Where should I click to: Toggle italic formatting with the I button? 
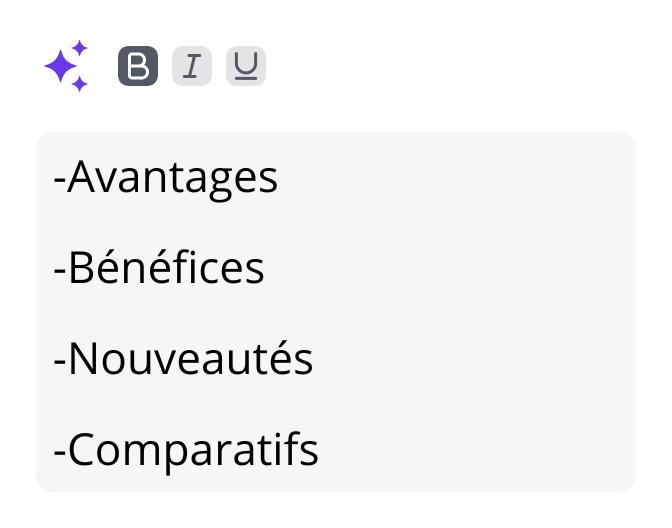click(x=192, y=67)
